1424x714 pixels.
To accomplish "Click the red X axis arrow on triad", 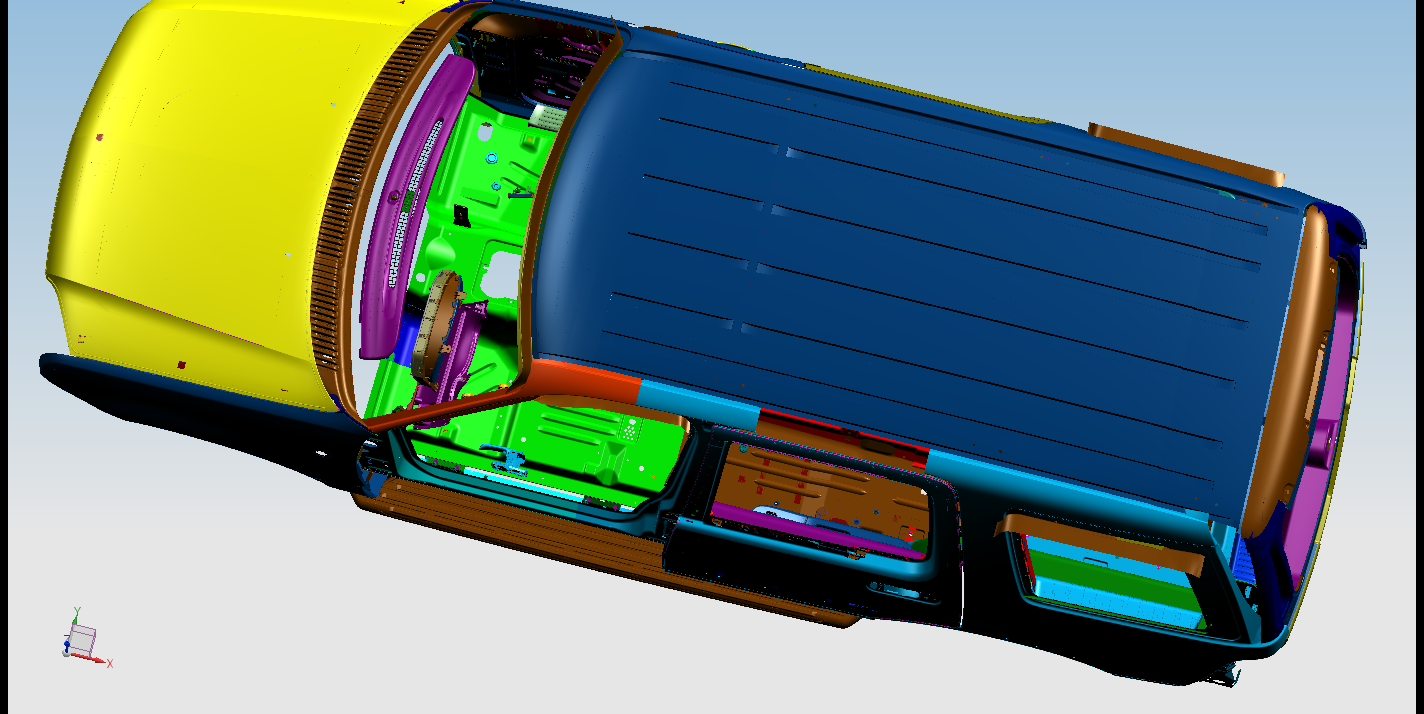I will (102, 660).
